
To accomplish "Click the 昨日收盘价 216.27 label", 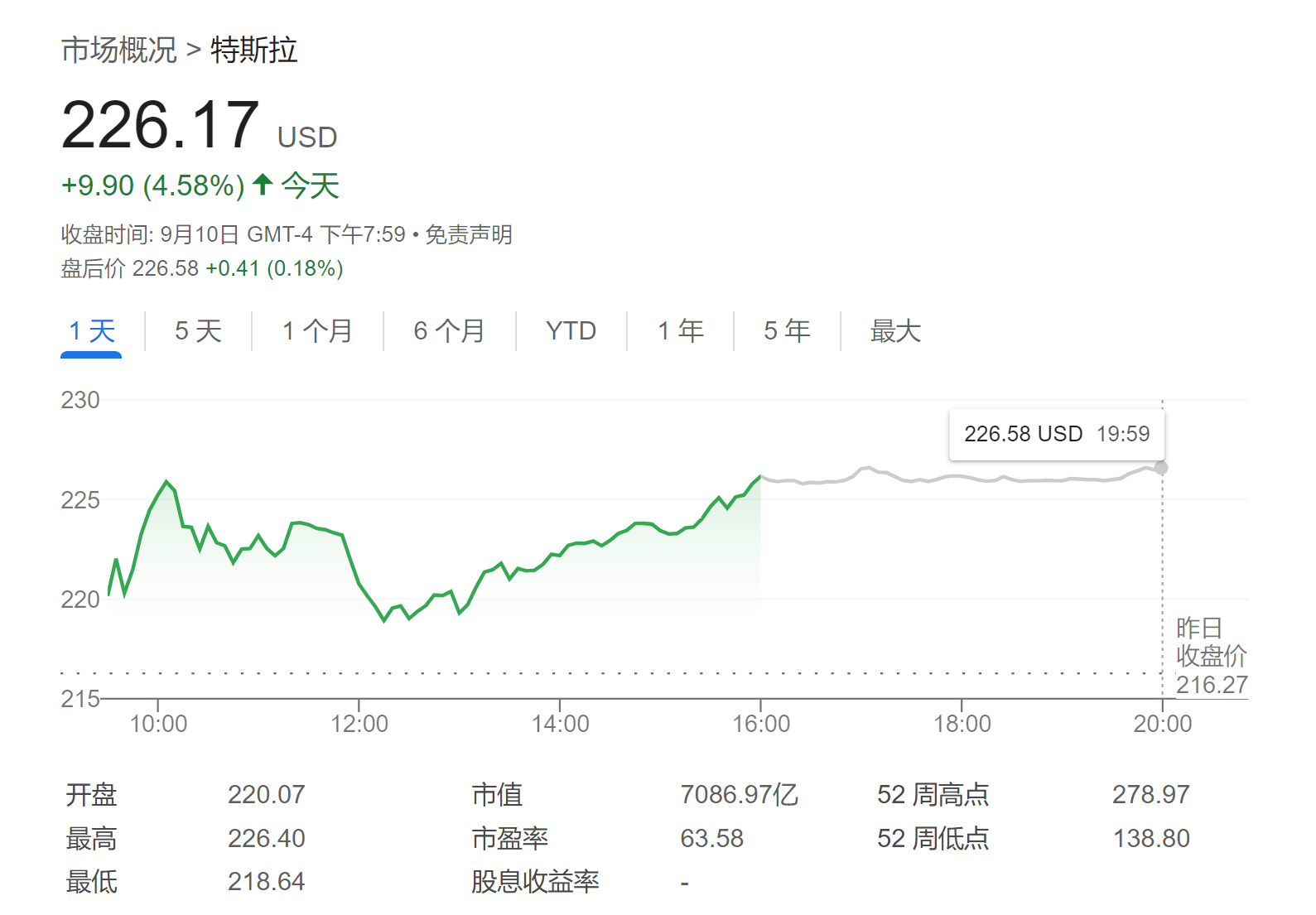I will 1211,656.
